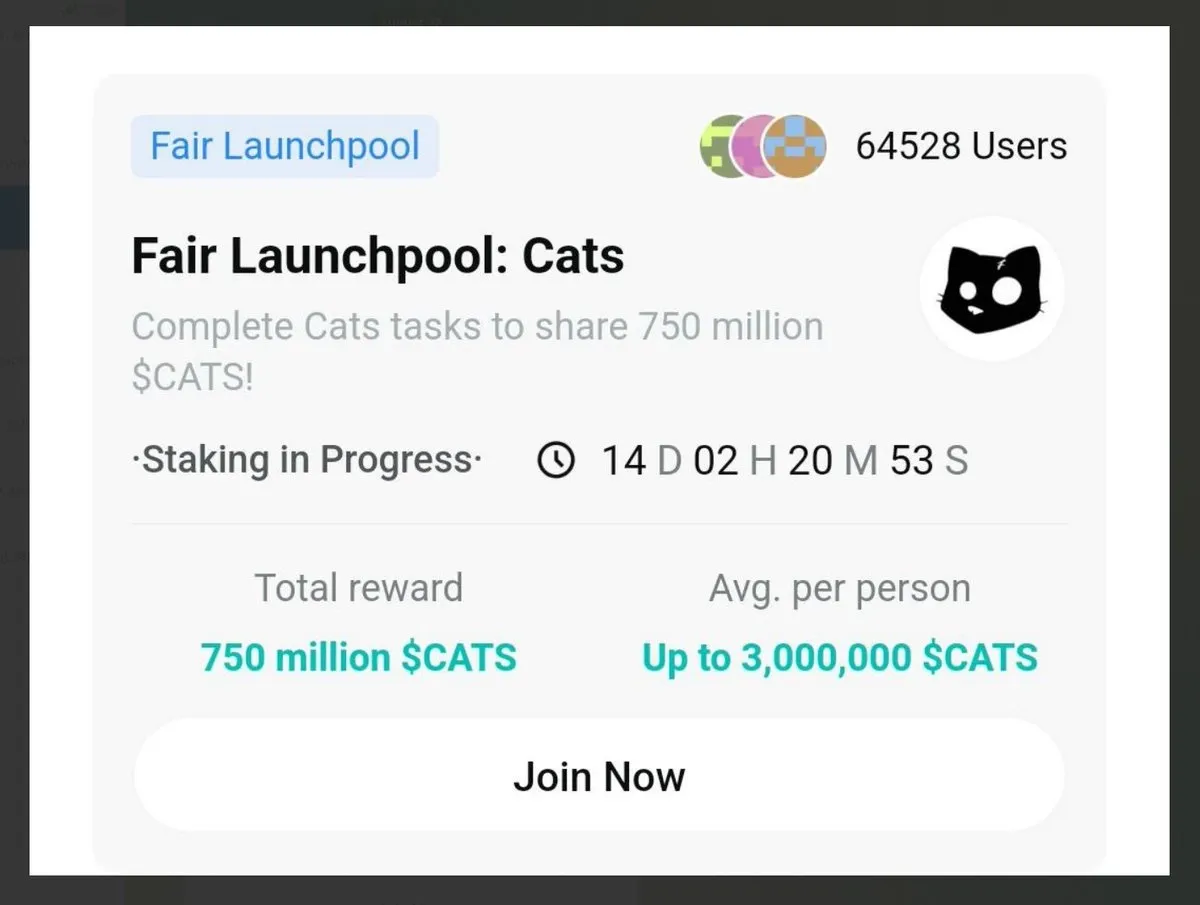Click the task description about sharing $CATS
Viewport: 1200px width, 905px height.
[477, 350]
